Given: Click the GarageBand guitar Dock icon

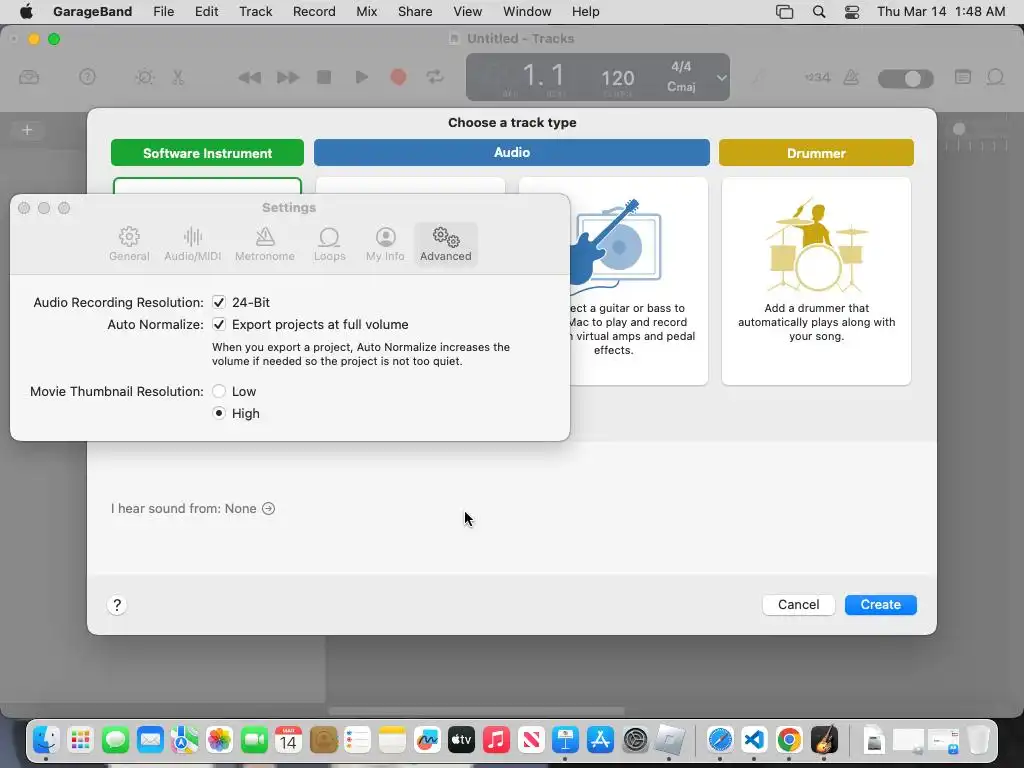Looking at the screenshot, I should pos(824,740).
